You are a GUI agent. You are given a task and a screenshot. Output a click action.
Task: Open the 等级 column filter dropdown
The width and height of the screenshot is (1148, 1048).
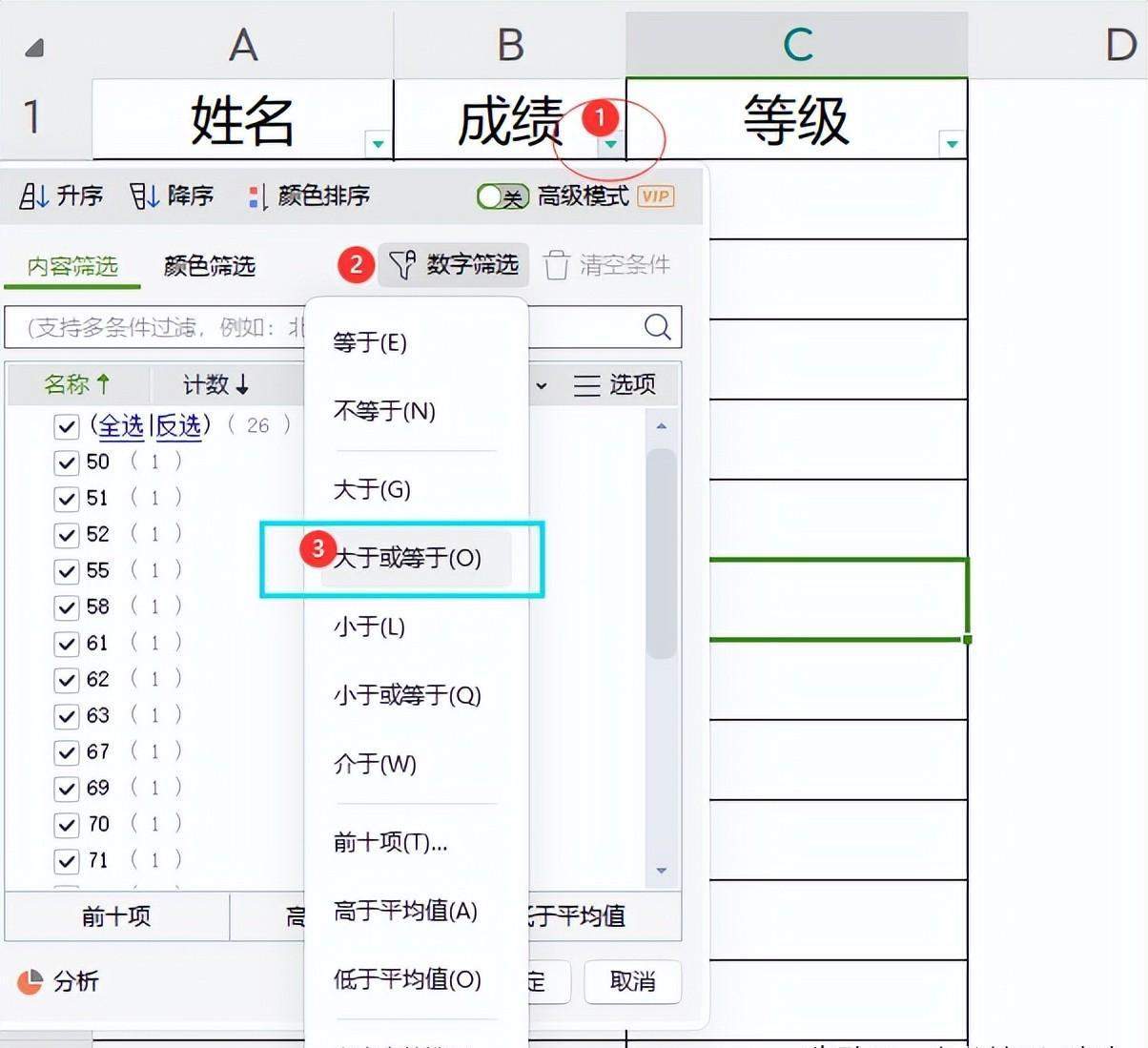[x=952, y=144]
